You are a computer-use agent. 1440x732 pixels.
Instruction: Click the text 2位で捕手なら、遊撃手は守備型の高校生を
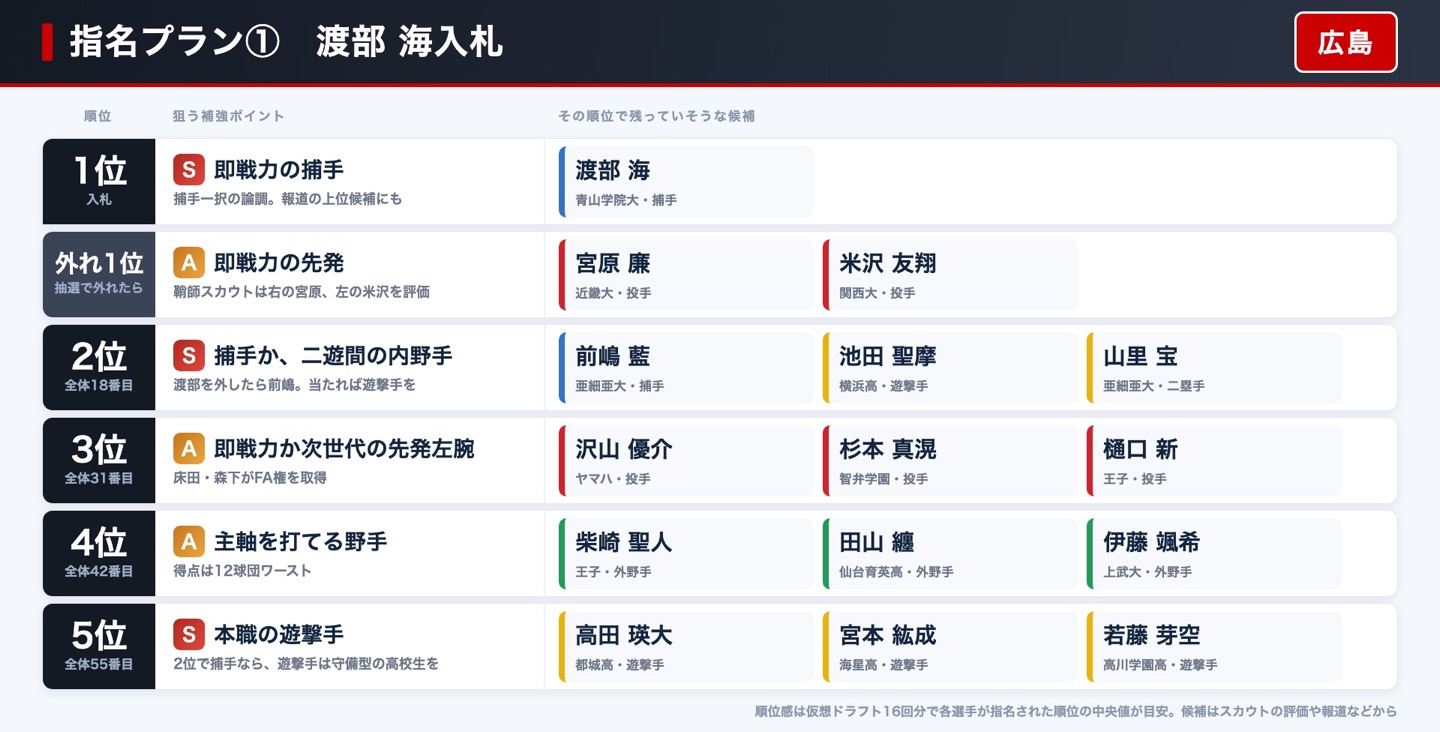[x=306, y=664]
